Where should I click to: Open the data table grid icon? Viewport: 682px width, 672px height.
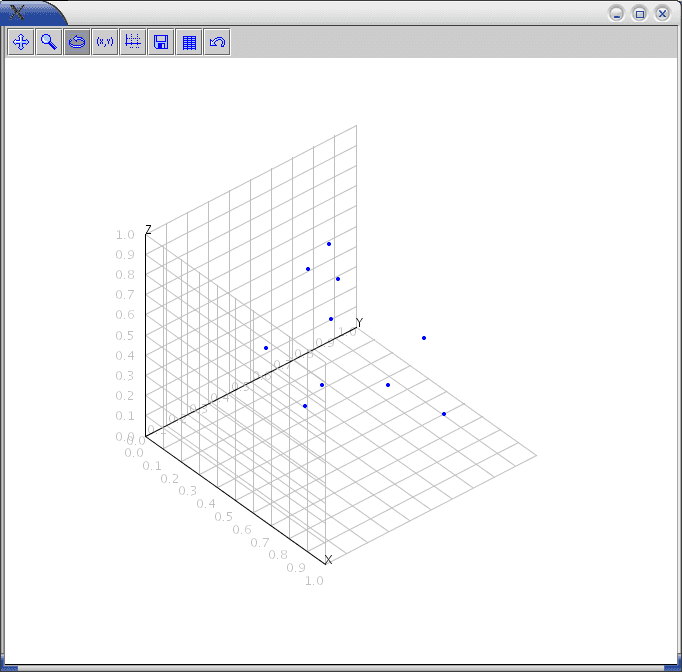[188, 42]
